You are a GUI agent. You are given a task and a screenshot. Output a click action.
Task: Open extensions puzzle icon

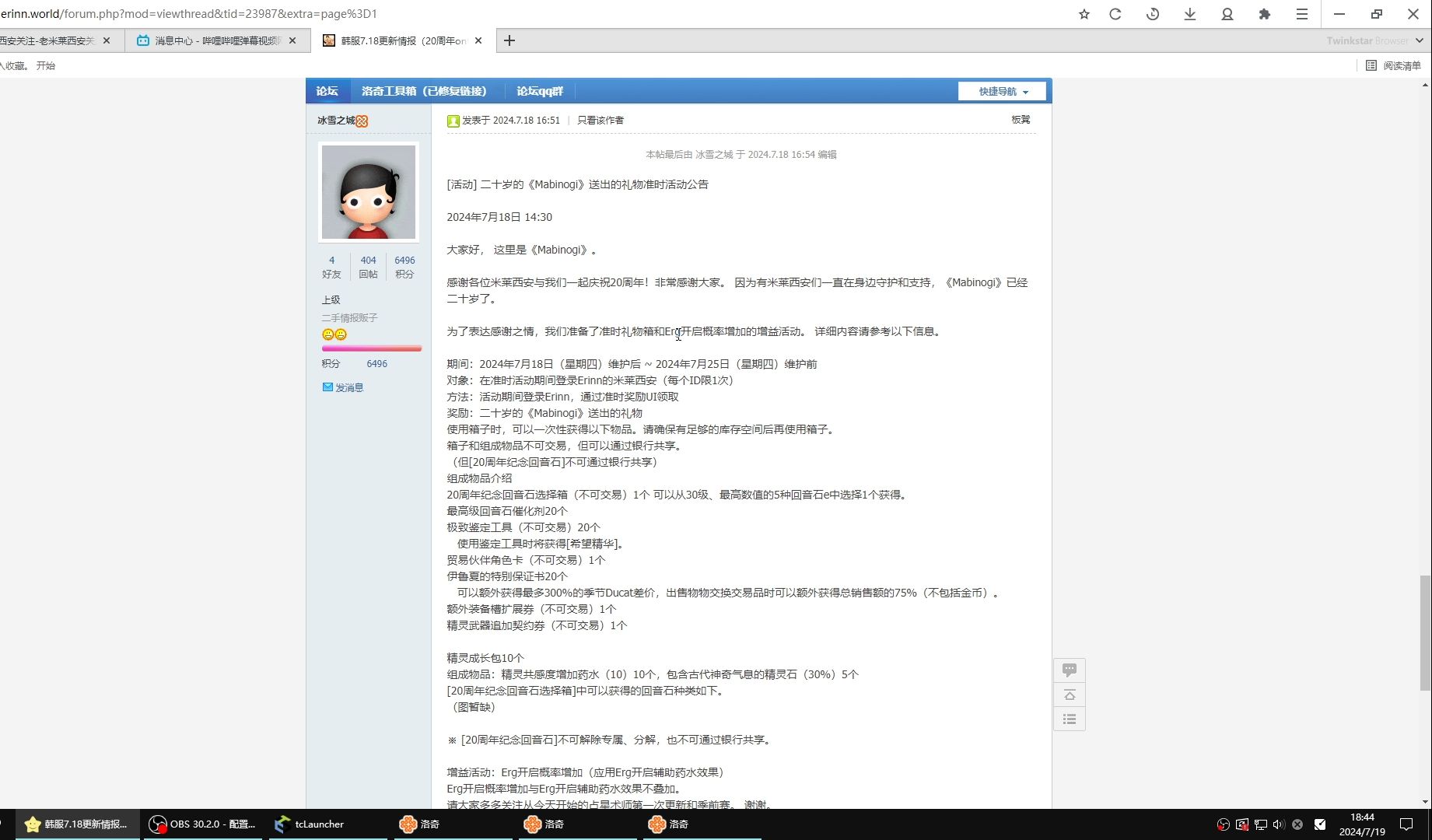(1265, 14)
